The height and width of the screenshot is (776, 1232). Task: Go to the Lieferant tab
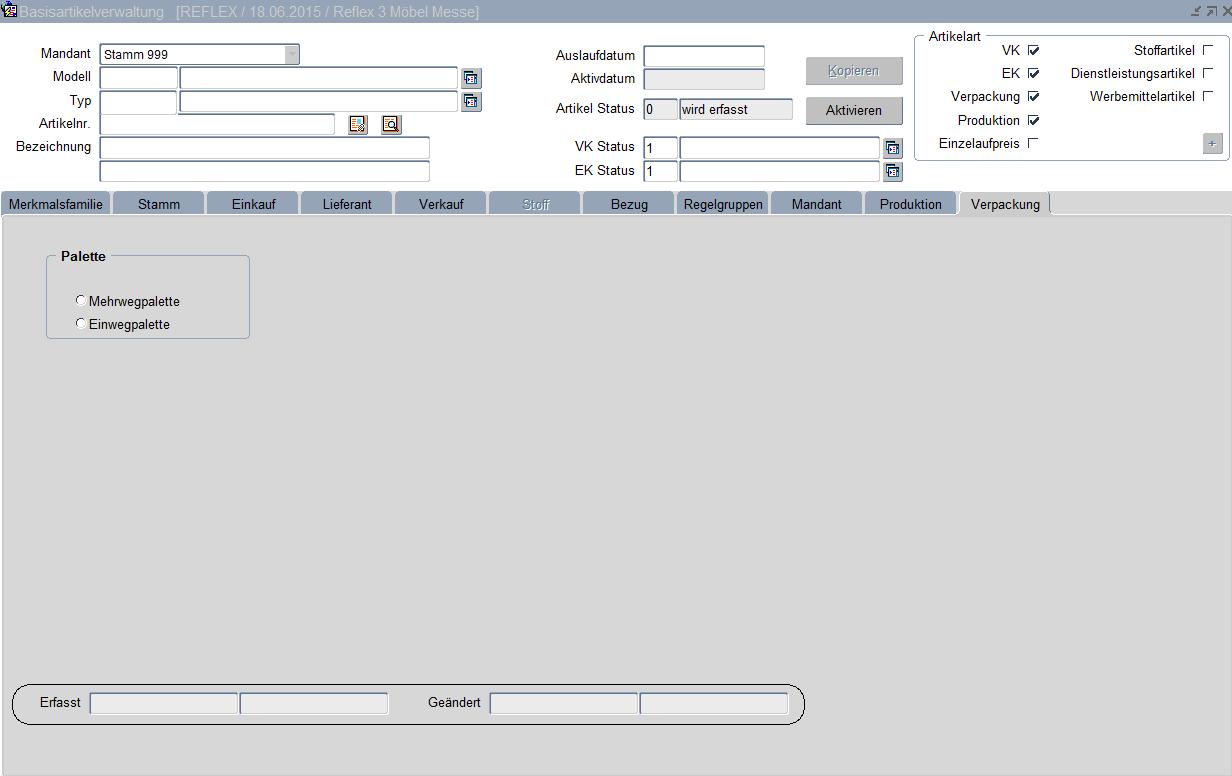347,204
